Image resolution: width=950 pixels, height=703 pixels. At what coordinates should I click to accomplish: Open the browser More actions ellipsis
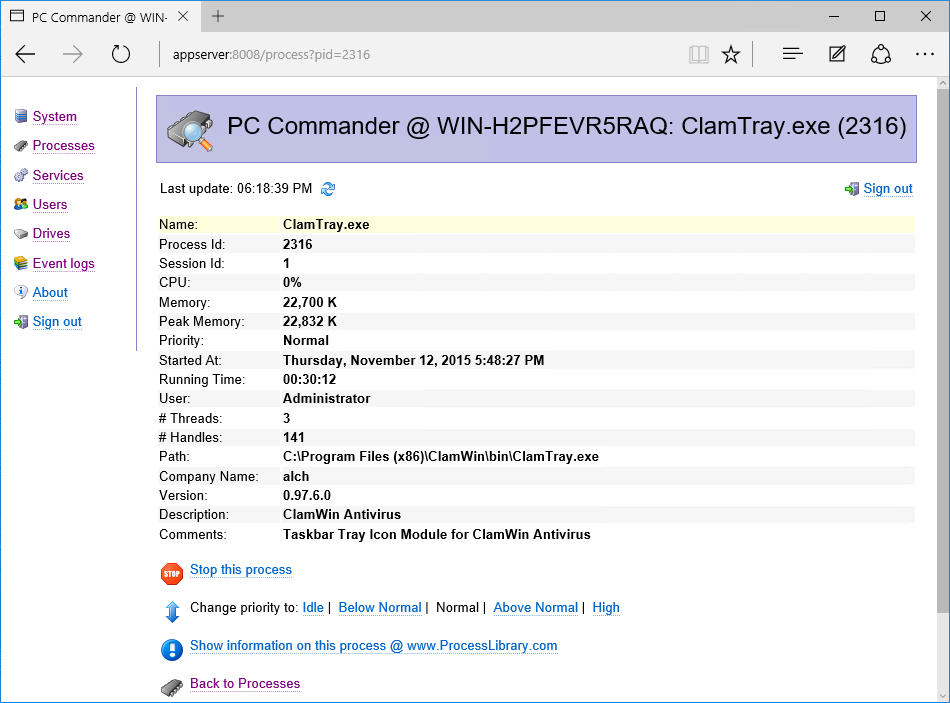(925, 55)
